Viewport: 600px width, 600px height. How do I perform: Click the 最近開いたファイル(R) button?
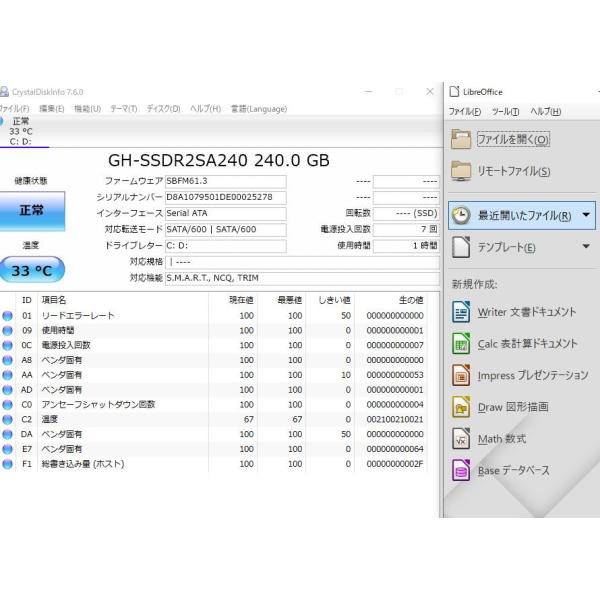[522, 215]
